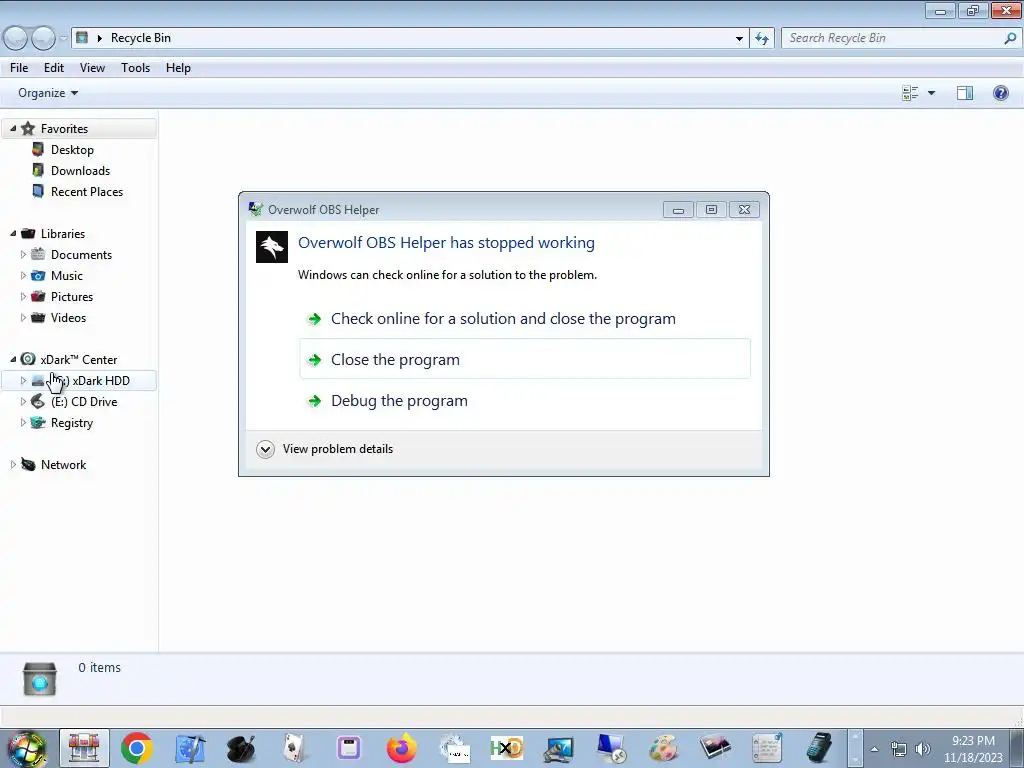Open the remote desktop taskbar icon
This screenshot has height=768, width=1024.
611,748
